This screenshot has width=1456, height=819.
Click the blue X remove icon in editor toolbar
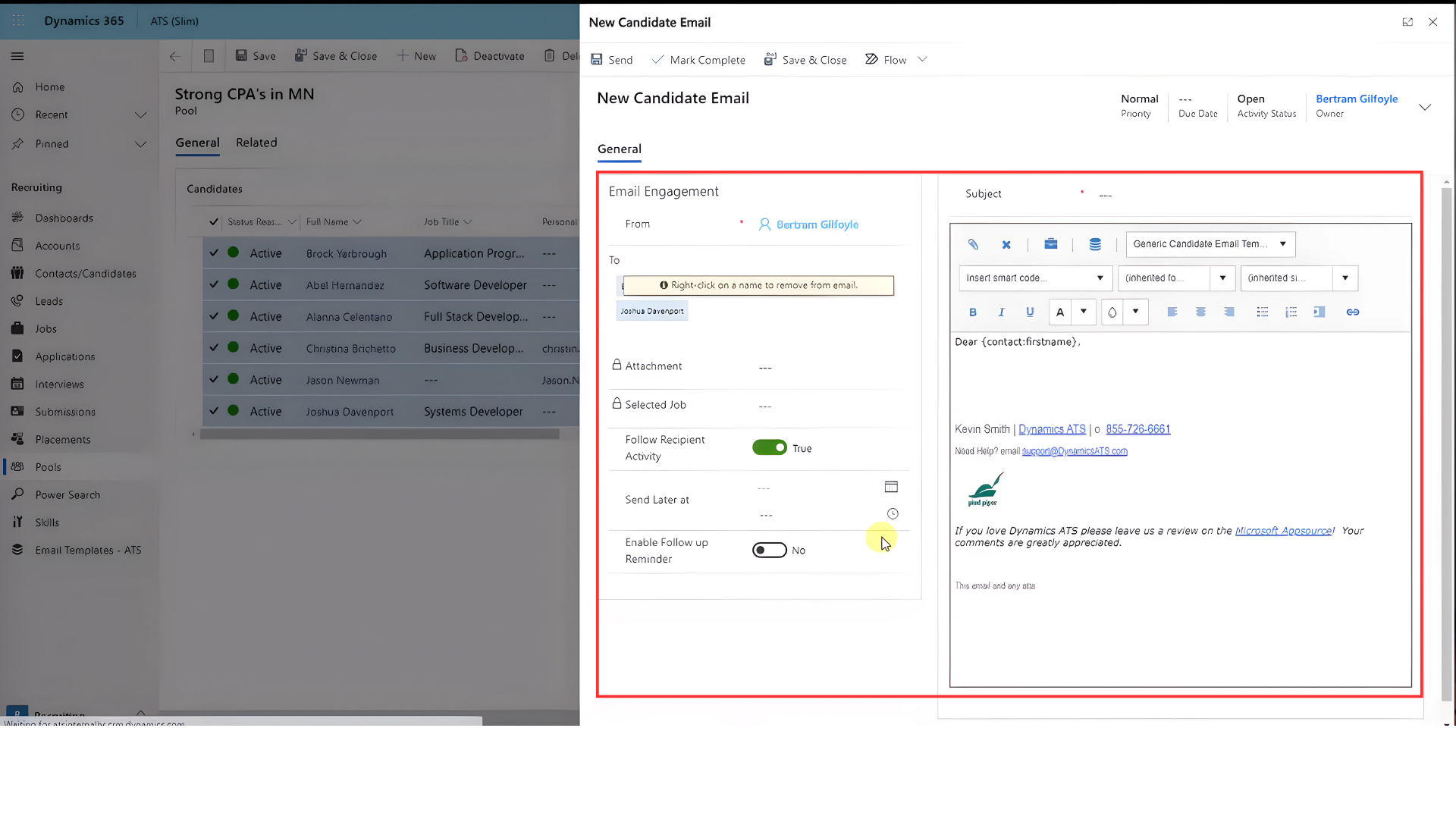(1006, 244)
